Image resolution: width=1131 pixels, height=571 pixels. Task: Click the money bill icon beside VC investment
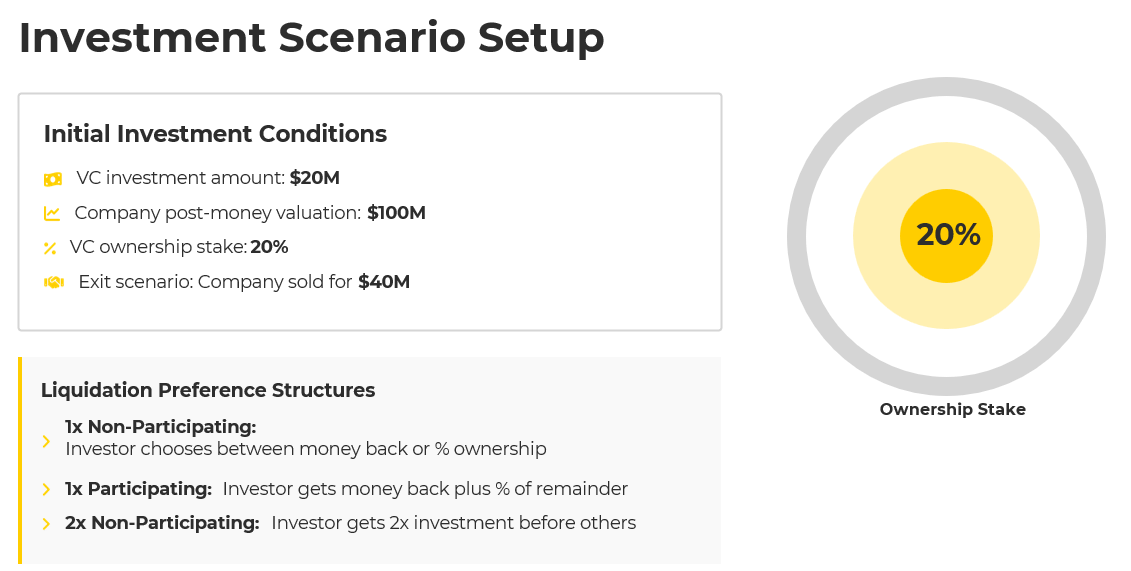[x=53, y=179]
